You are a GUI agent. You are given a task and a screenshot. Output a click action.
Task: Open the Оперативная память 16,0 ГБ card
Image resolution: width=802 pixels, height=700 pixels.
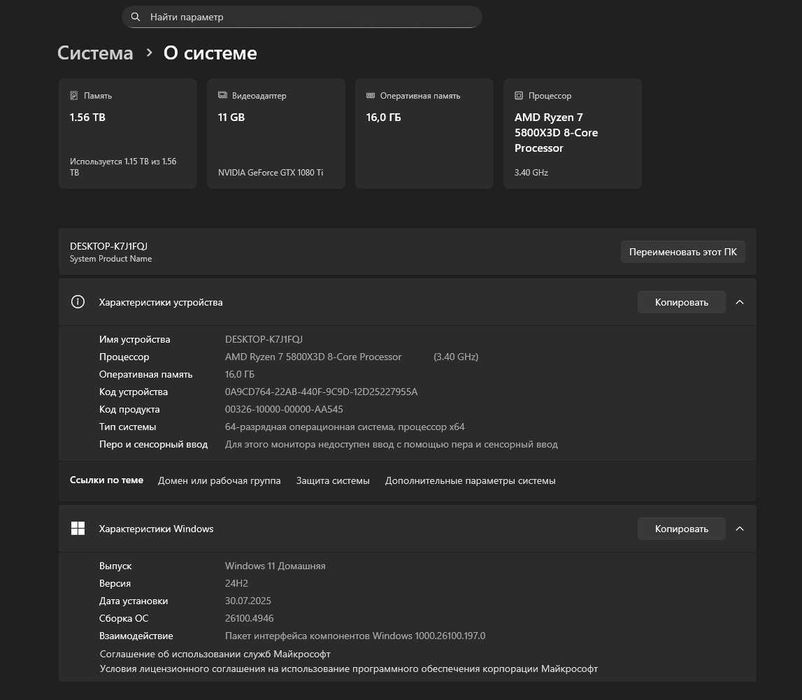[425, 133]
